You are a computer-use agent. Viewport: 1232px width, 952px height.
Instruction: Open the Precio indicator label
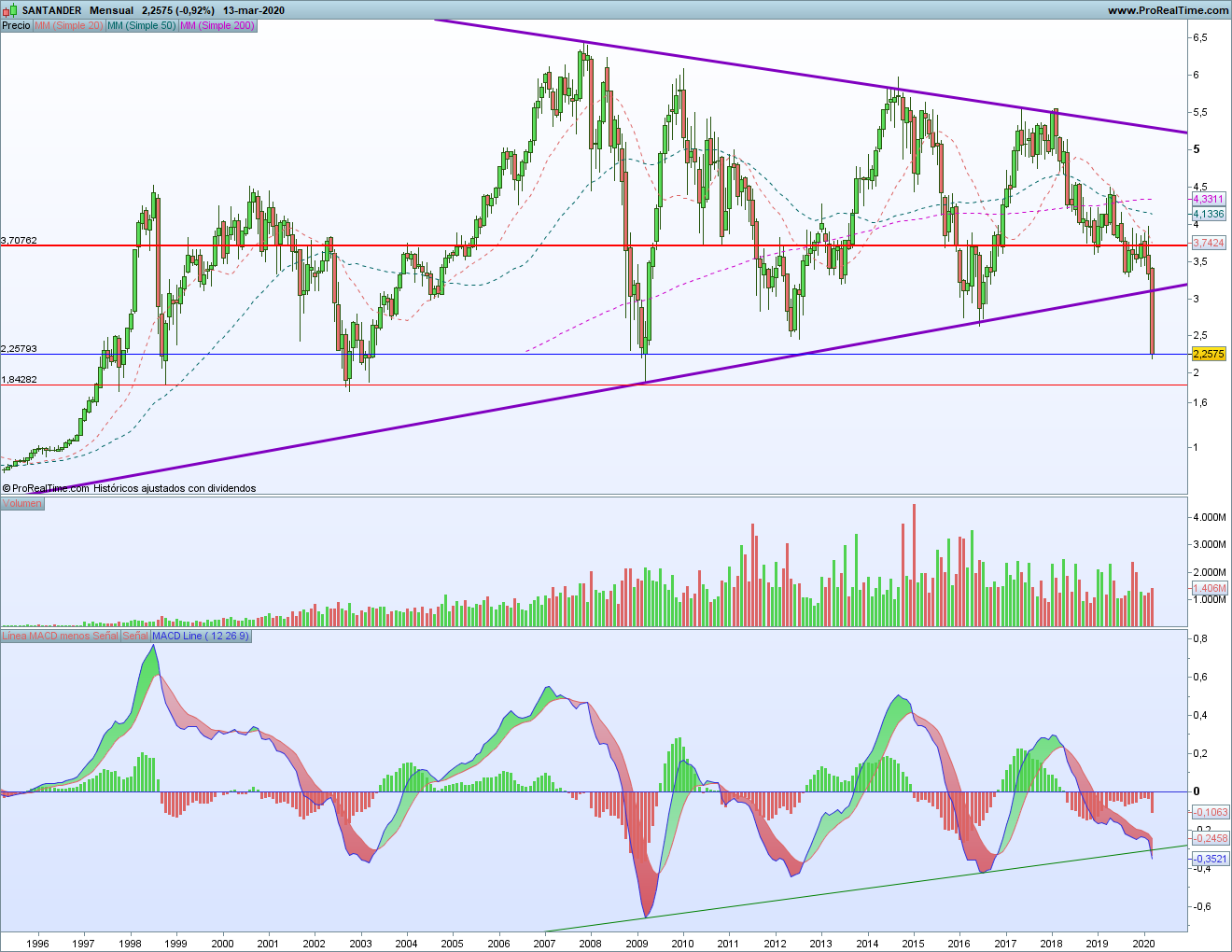click(x=16, y=25)
